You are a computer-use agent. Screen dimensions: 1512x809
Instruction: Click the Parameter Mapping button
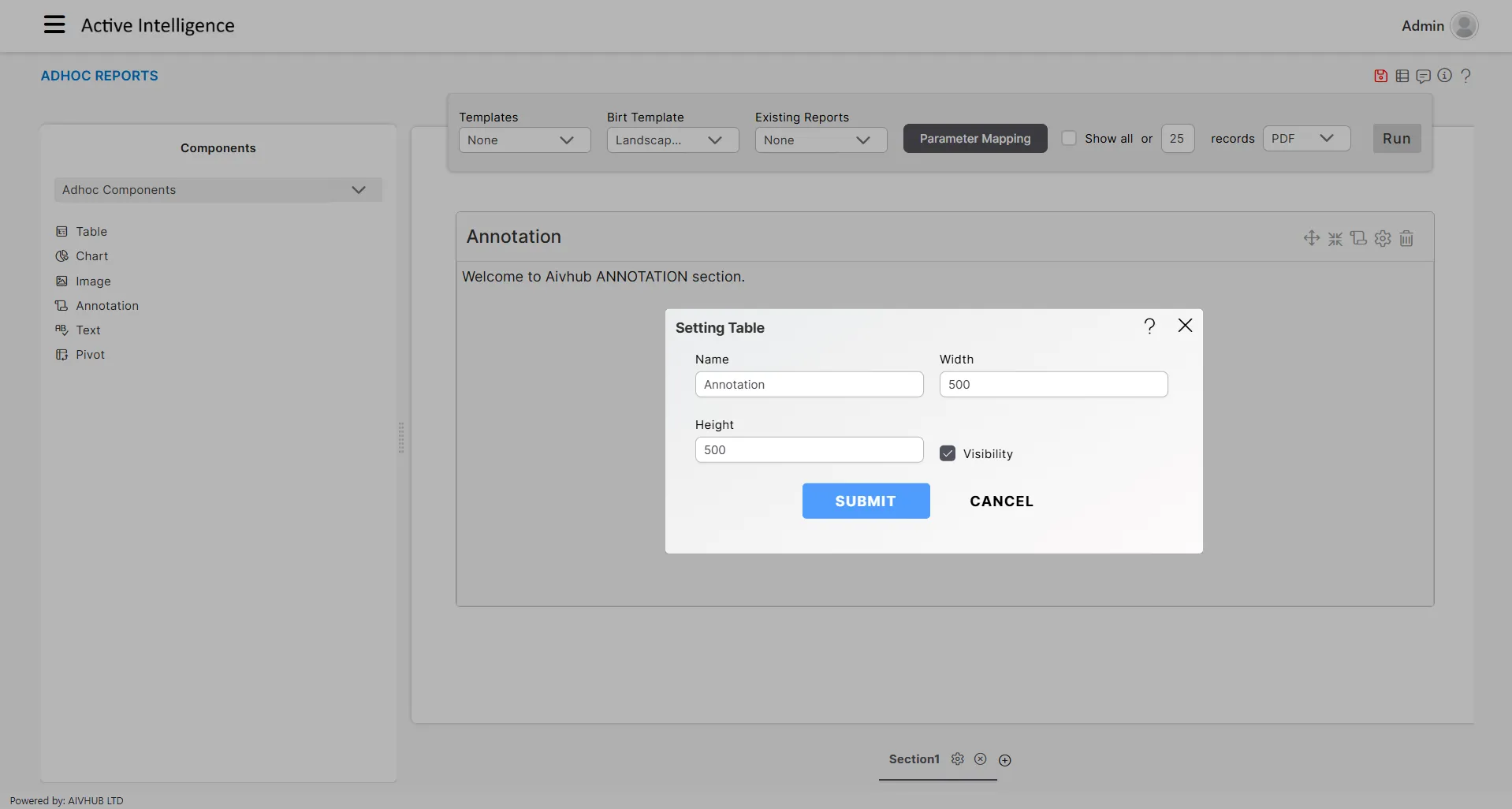click(x=974, y=139)
